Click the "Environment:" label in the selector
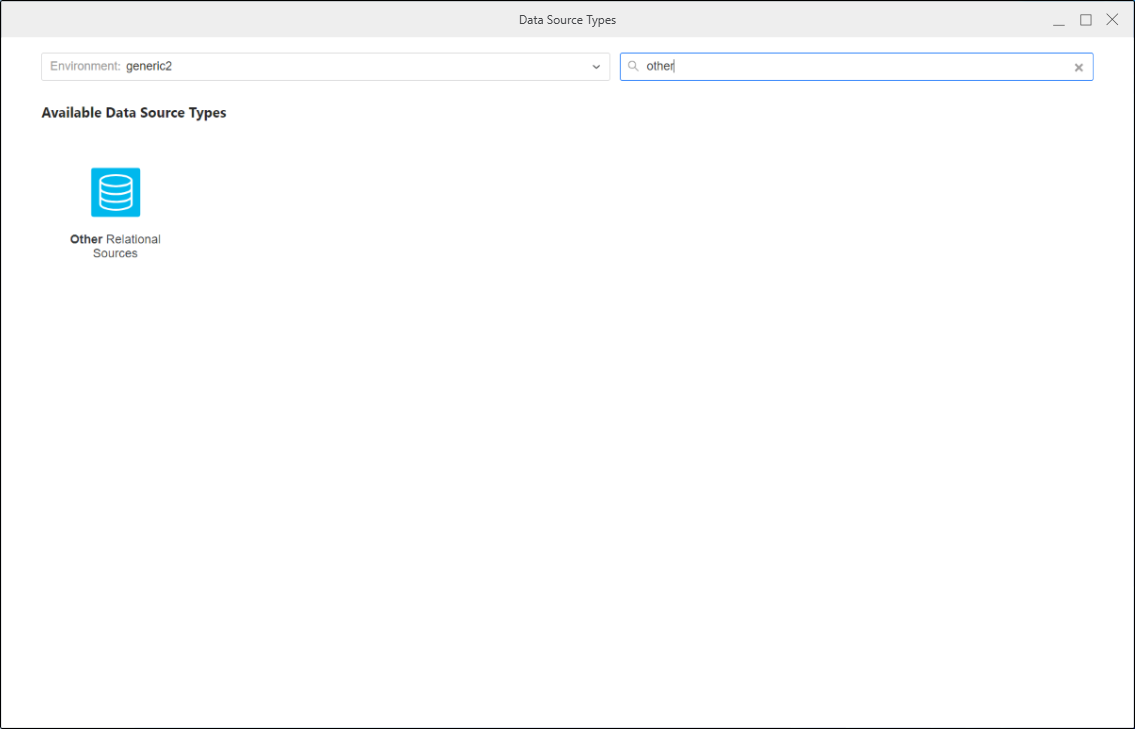This screenshot has width=1135, height=729. pos(85,67)
